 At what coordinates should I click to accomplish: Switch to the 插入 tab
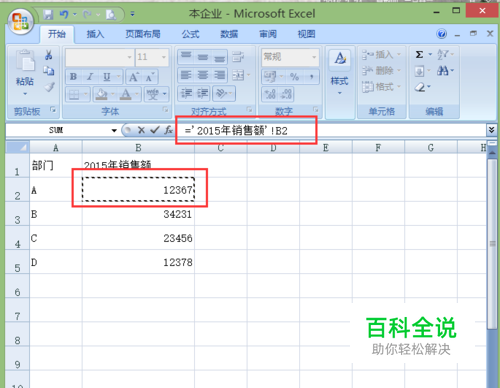click(x=95, y=34)
